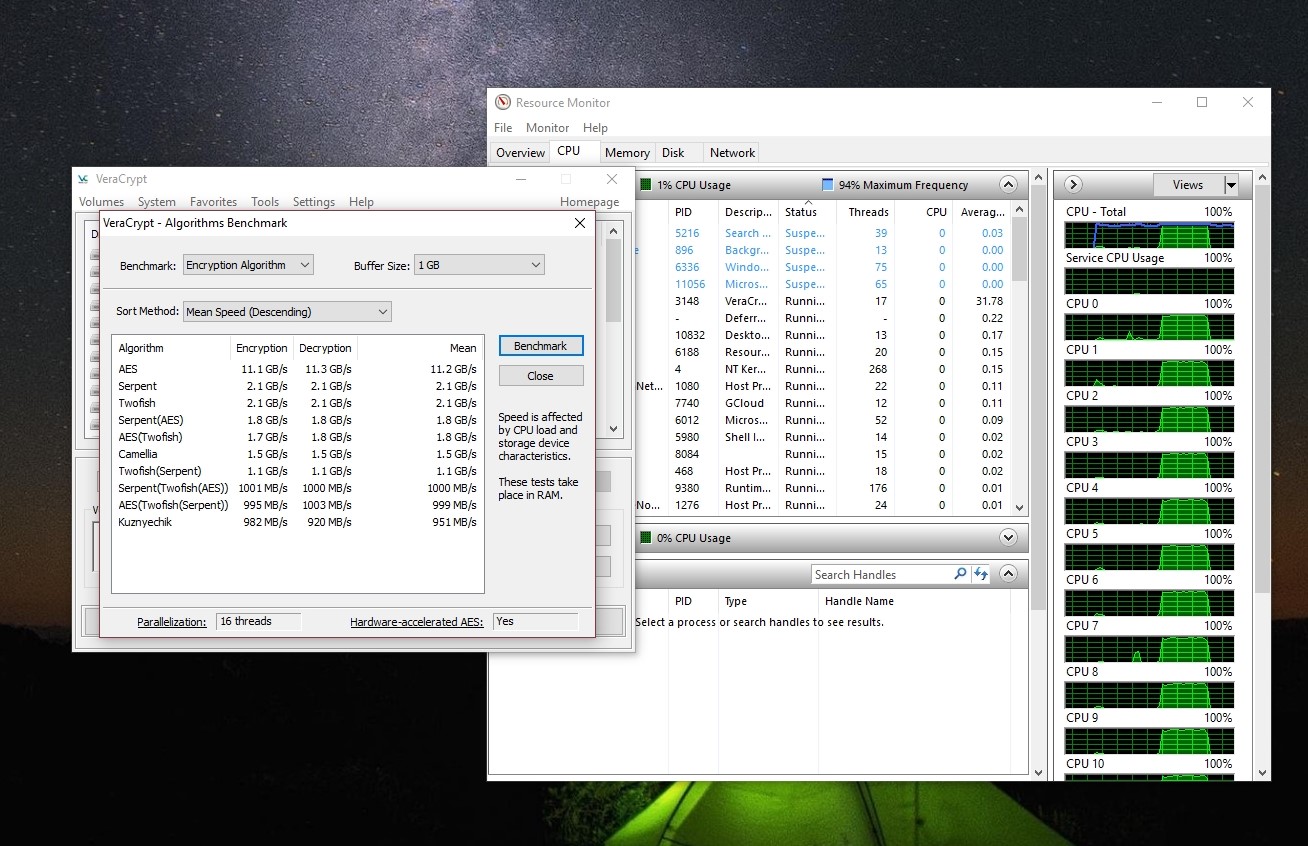Start the test with the Benchmark button
The width and height of the screenshot is (1308, 846).
click(x=540, y=346)
